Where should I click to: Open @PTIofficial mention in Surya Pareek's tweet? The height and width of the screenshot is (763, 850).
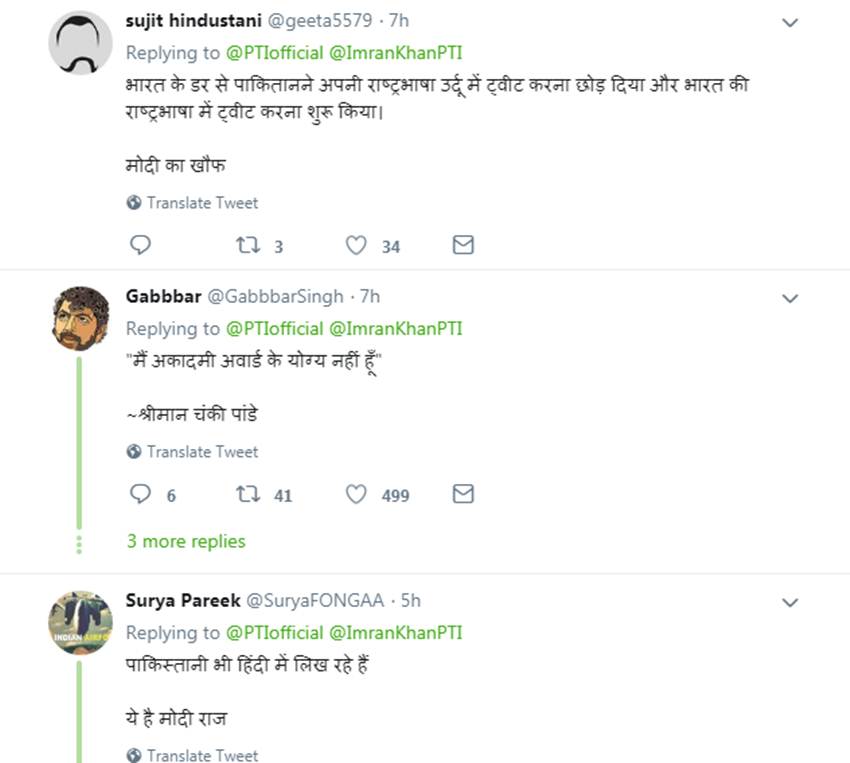(x=274, y=632)
